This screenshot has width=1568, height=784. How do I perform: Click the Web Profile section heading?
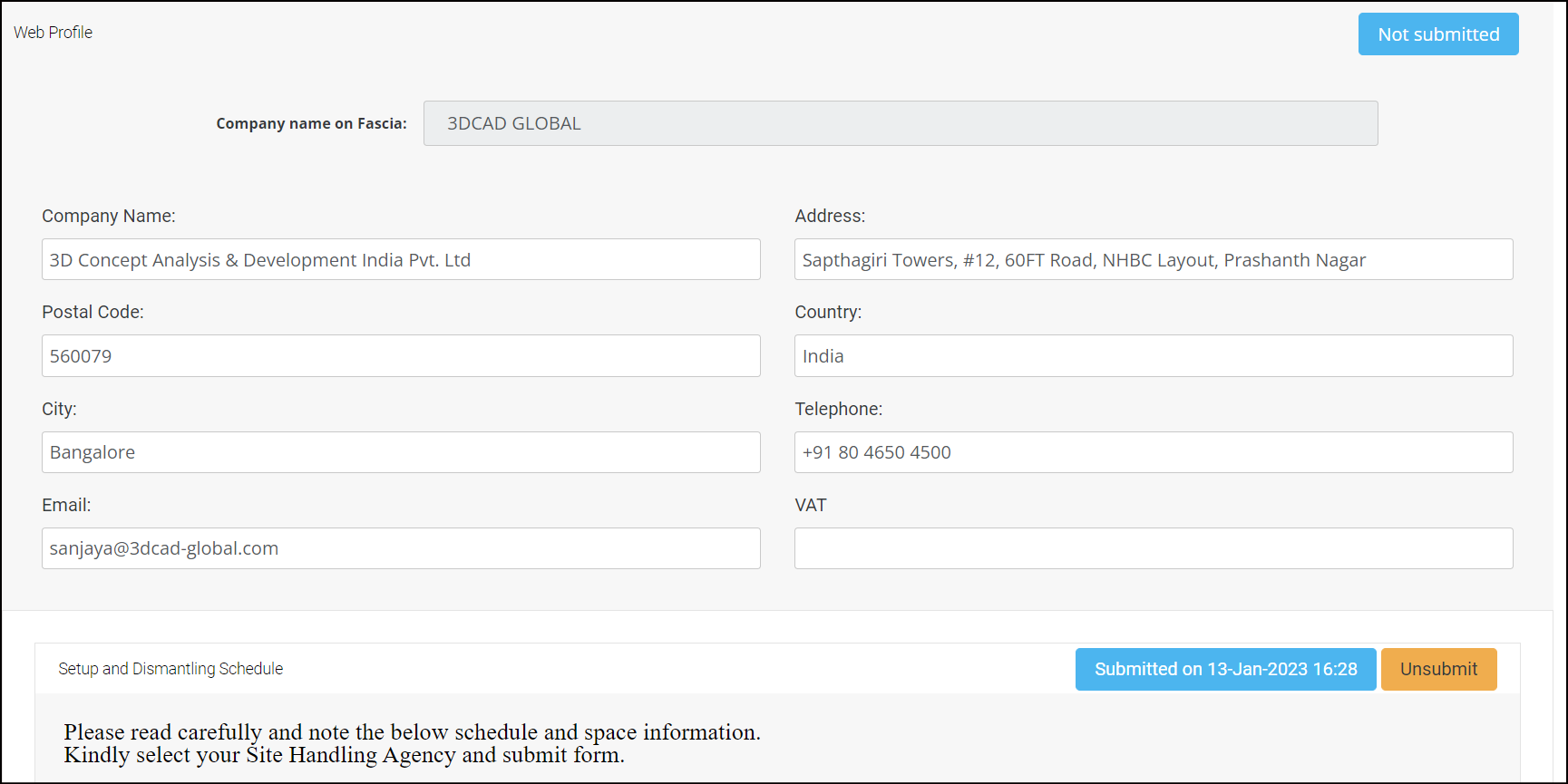click(53, 33)
